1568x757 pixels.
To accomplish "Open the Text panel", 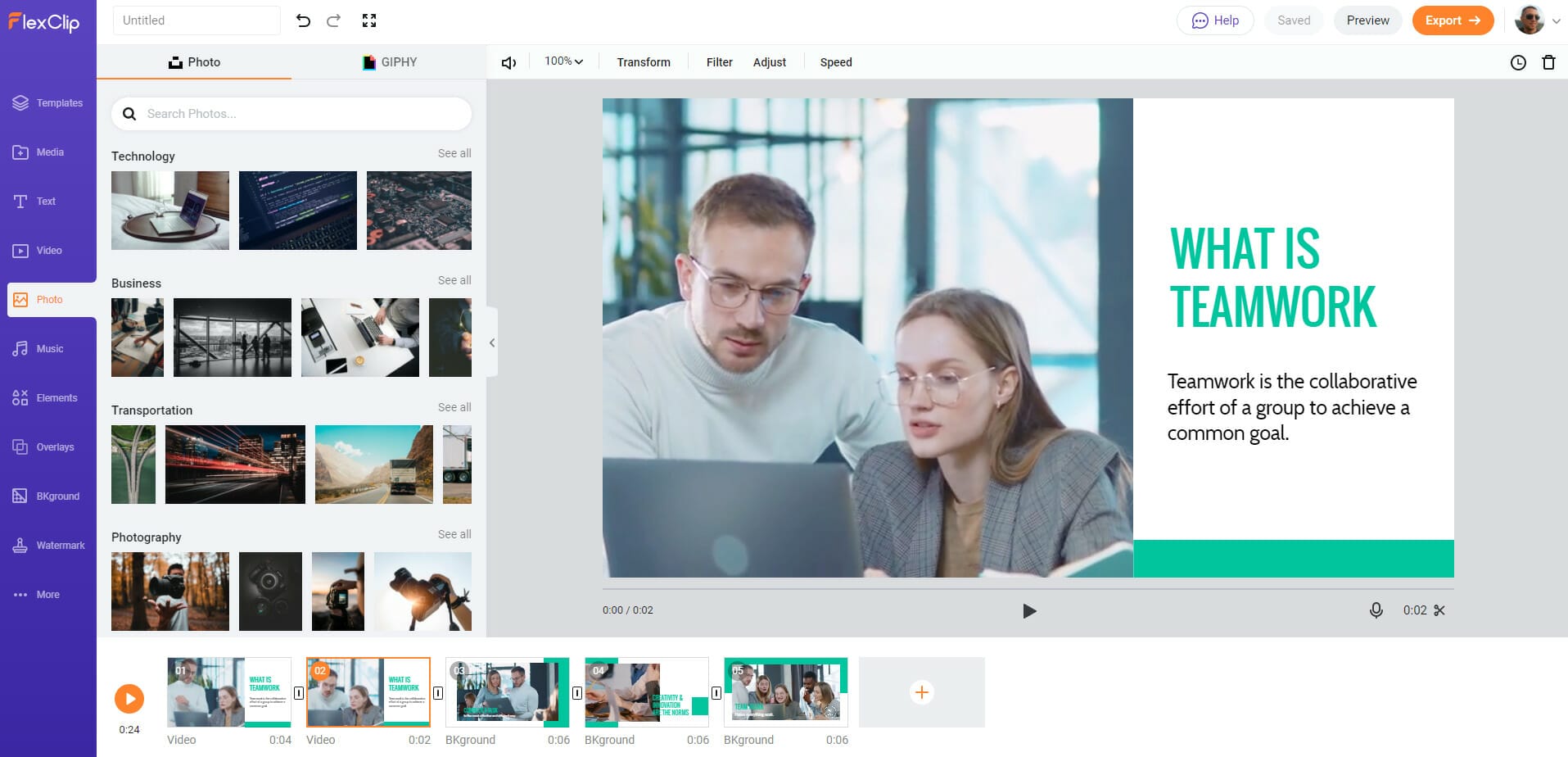I will 48,201.
